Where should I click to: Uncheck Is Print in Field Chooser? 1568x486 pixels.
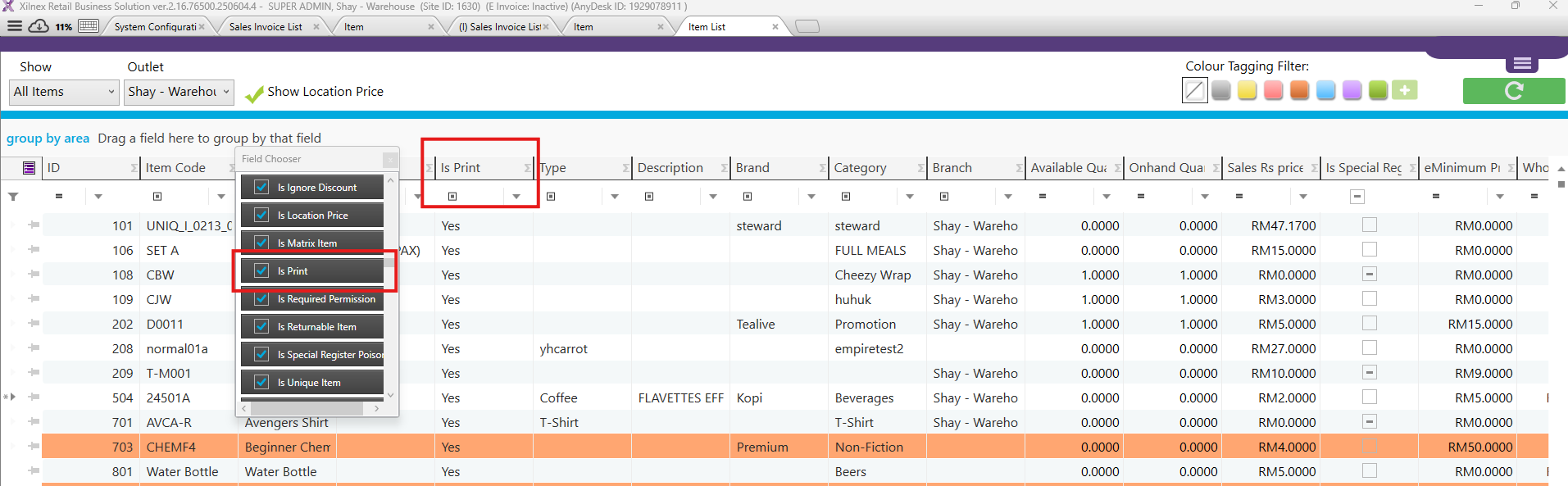click(x=261, y=270)
